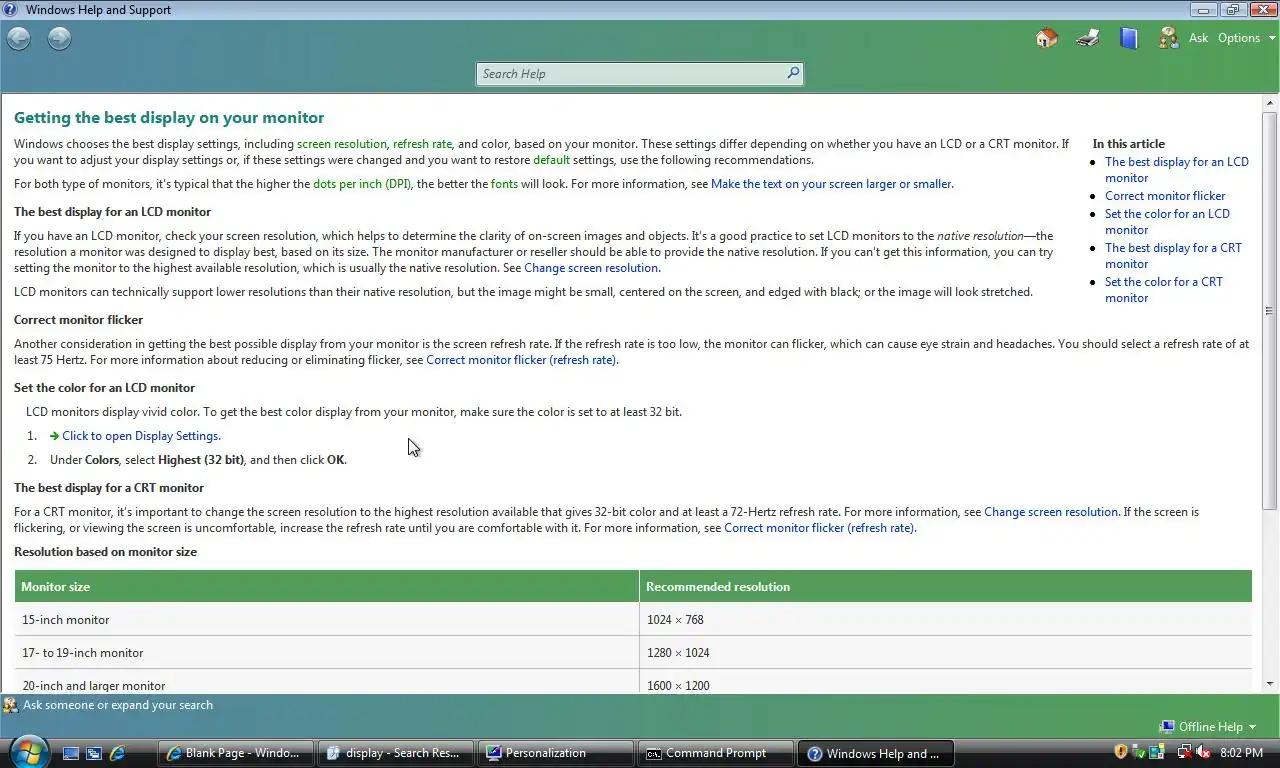Open Help and Support home page icon
Viewport: 1280px width, 768px height.
(x=1046, y=38)
